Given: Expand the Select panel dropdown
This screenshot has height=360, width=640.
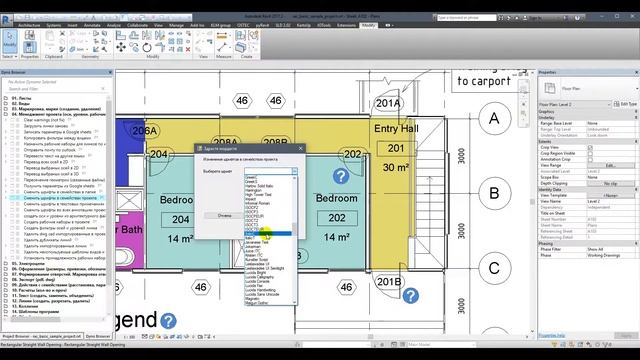Looking at the screenshot, I should 9,57.
